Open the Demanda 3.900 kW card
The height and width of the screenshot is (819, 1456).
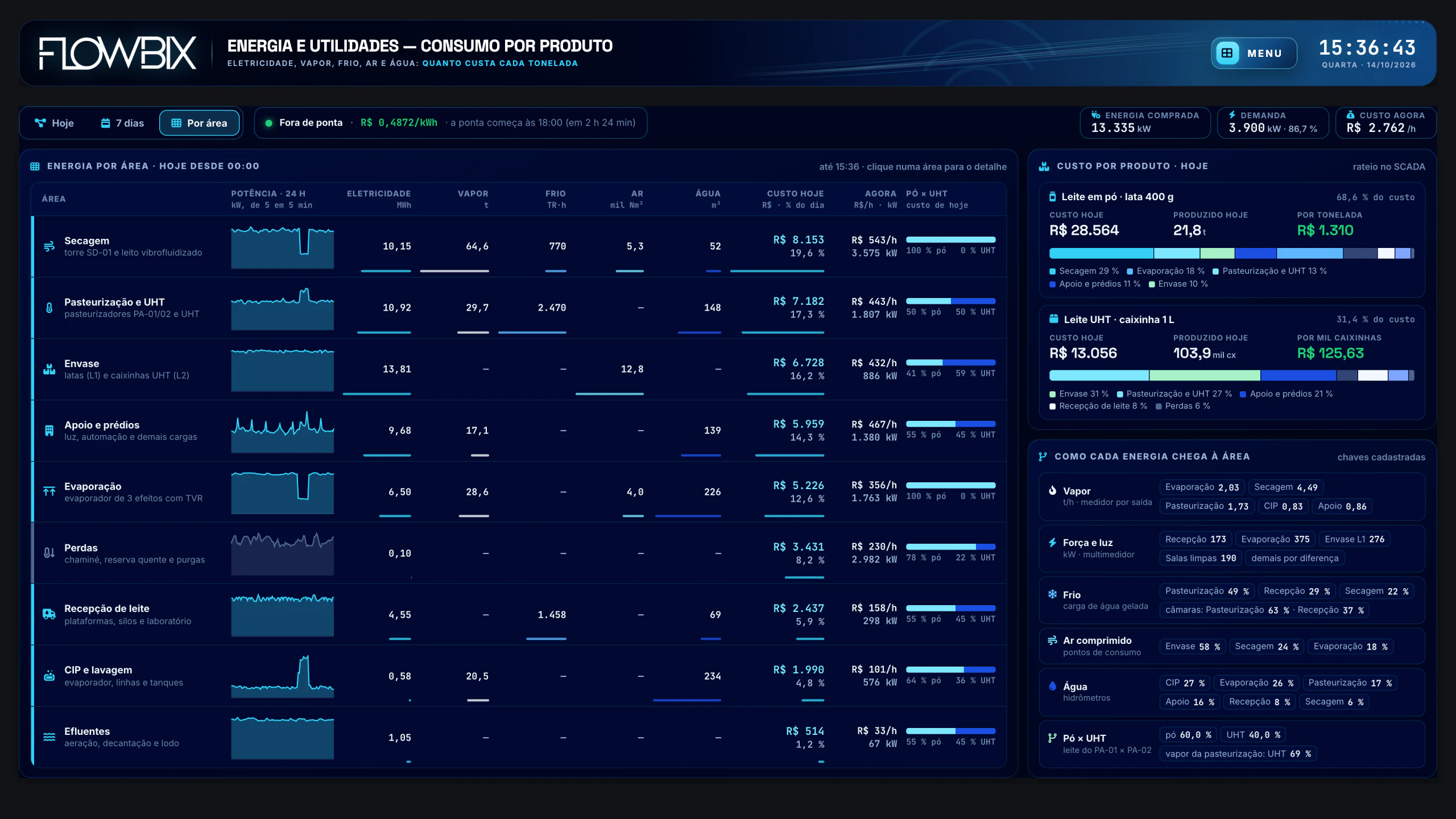1272,122
